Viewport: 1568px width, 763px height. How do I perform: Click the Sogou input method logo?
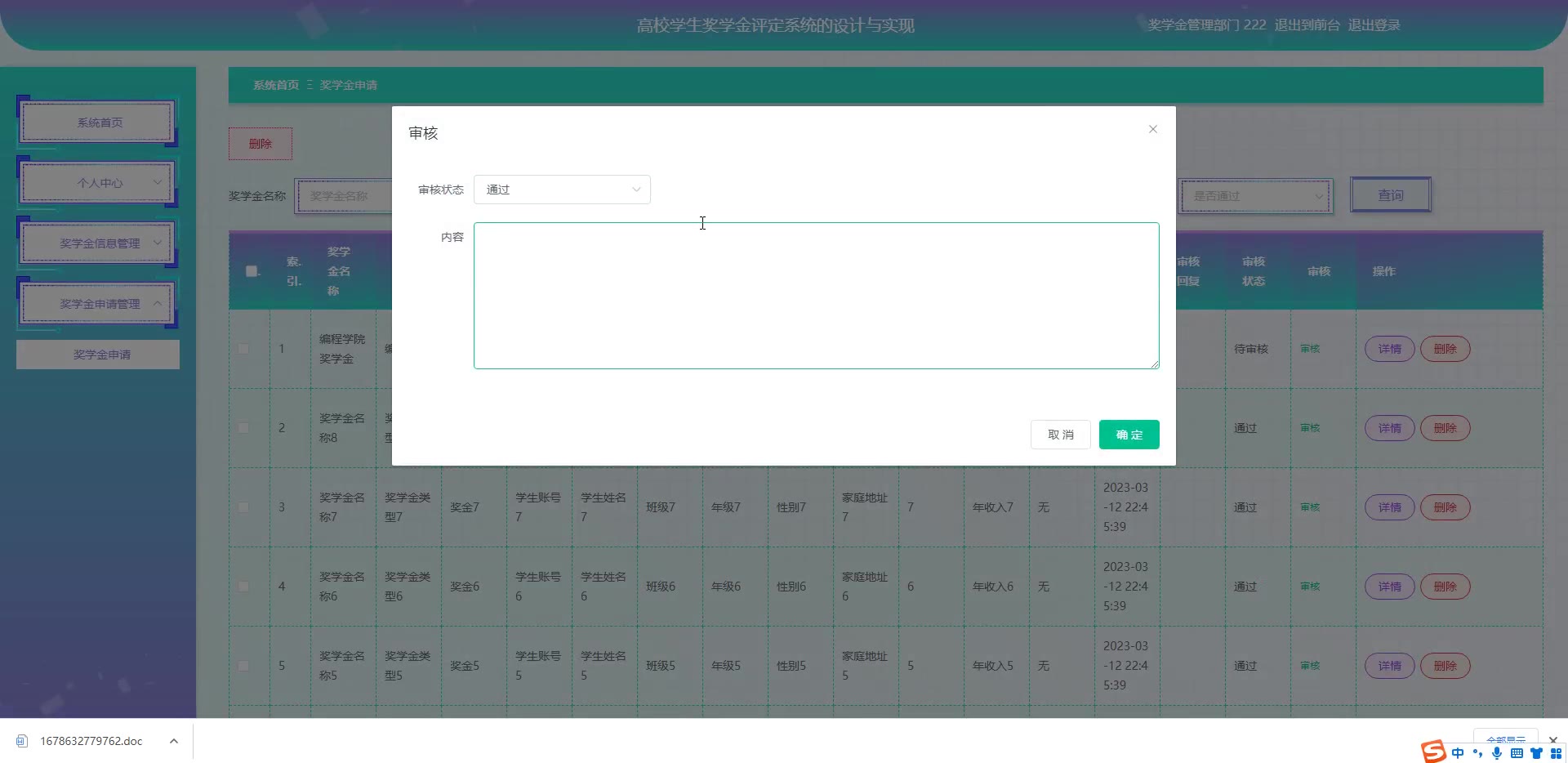pyautogui.click(x=1433, y=751)
